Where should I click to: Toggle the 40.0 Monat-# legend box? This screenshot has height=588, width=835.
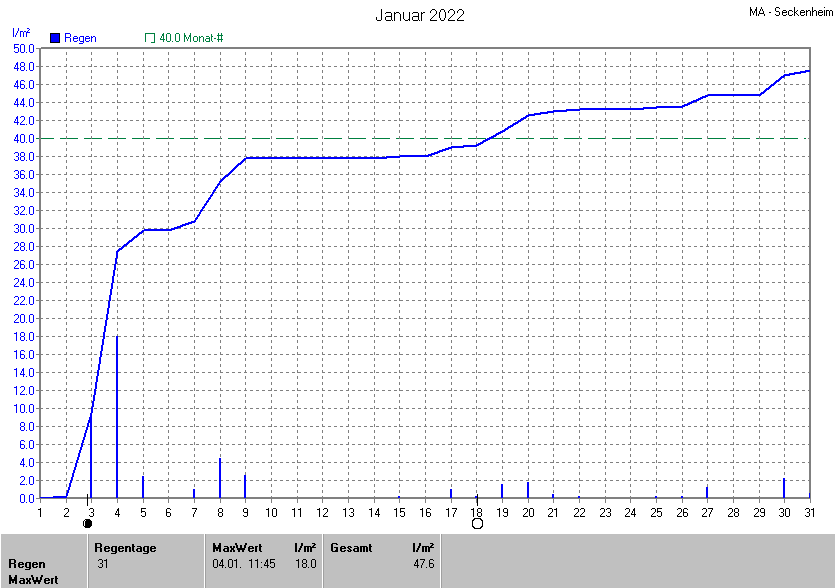(x=150, y=38)
